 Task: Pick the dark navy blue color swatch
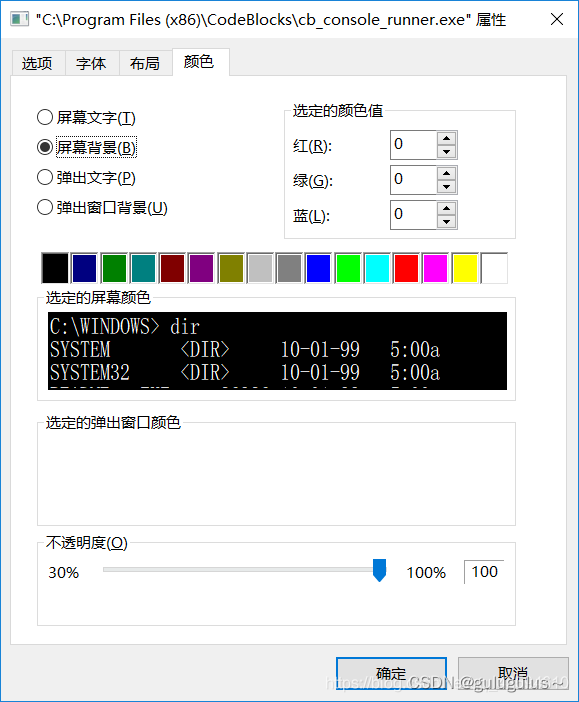[x=84, y=268]
